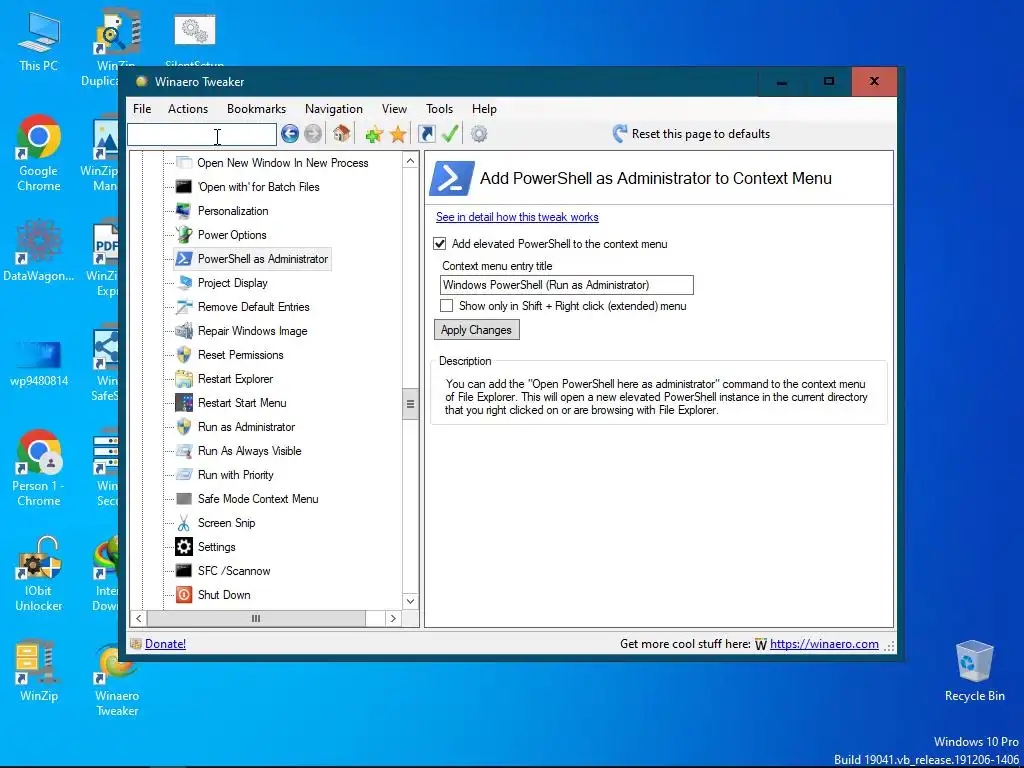Screen dimensions: 1024x768
Task: Open the Tools menu
Action: (x=440, y=109)
